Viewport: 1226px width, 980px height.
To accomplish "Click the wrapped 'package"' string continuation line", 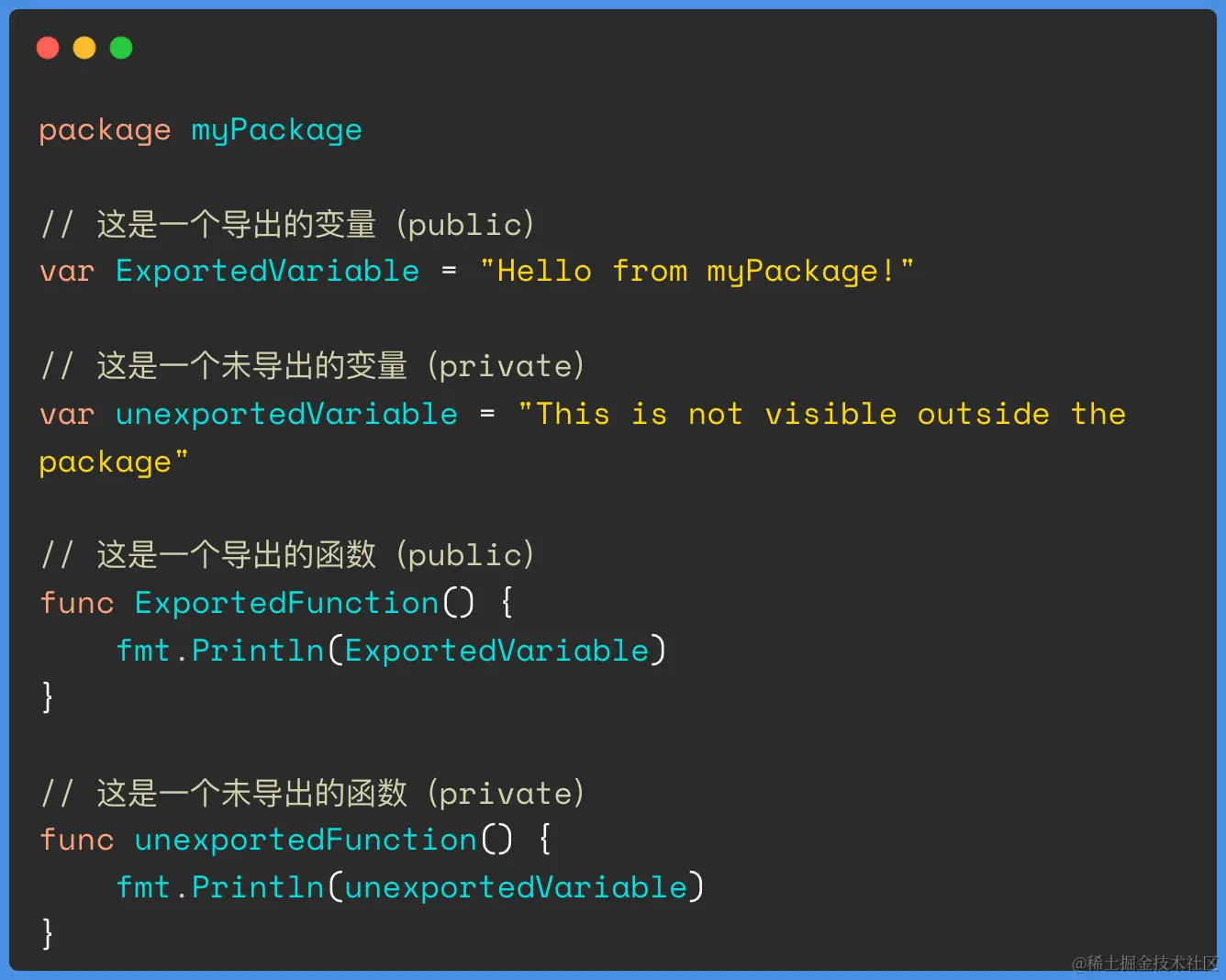I will 114,462.
